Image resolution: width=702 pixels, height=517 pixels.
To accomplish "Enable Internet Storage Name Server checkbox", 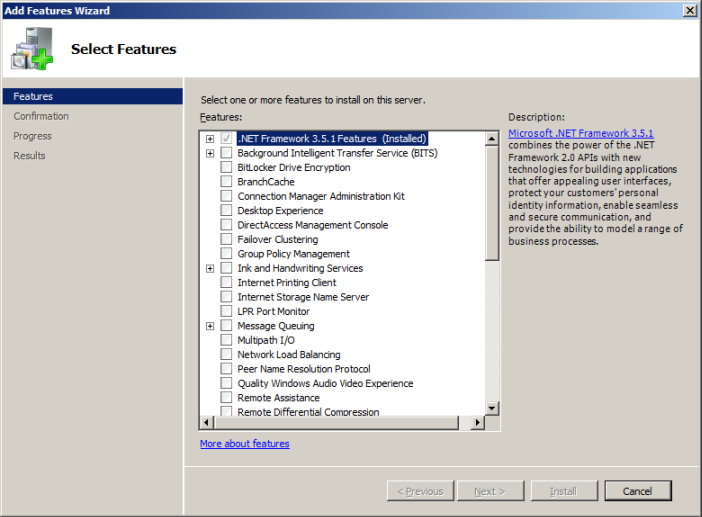I will coord(226,297).
